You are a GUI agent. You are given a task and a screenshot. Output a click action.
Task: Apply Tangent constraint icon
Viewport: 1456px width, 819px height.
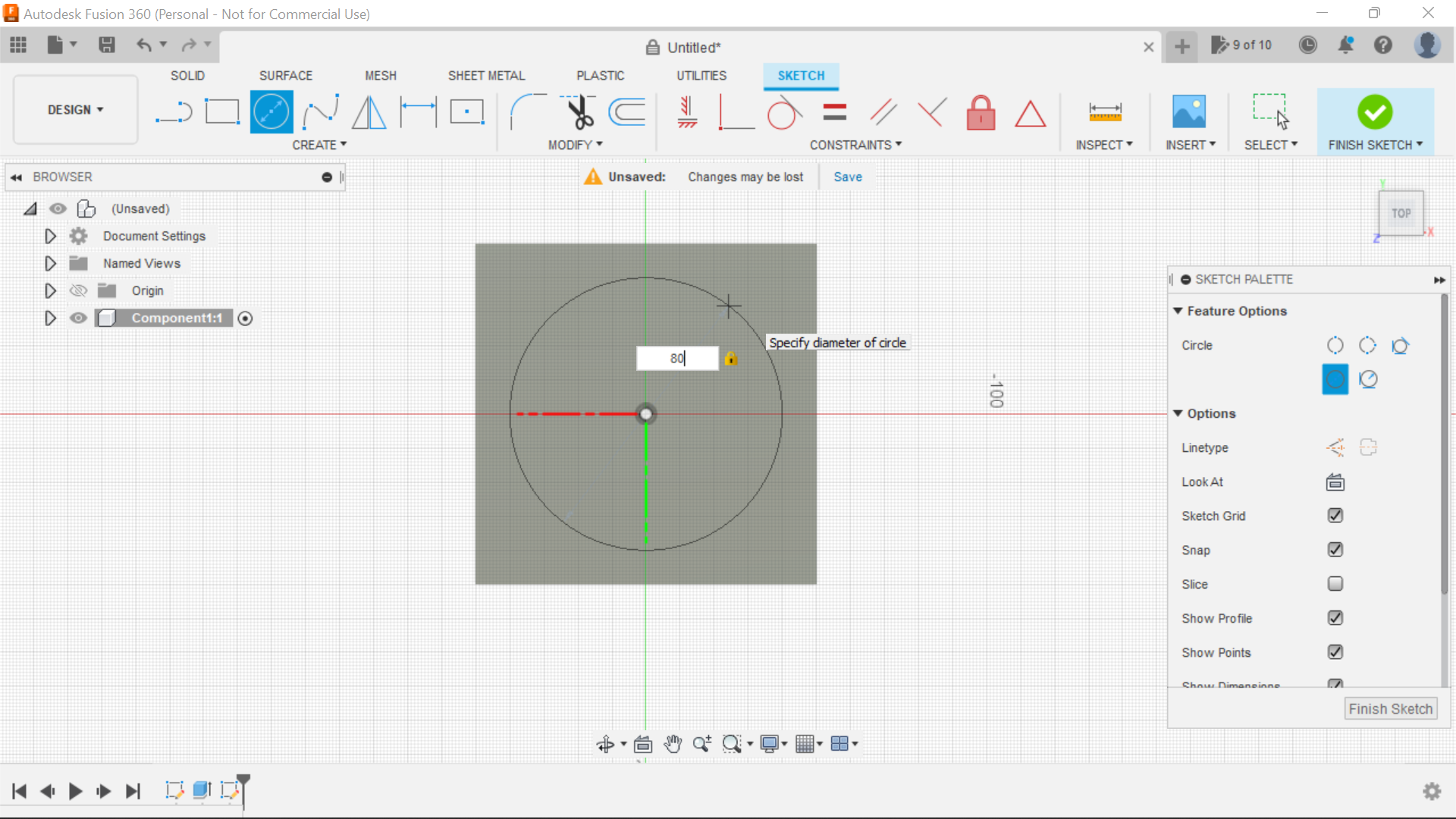pos(784,112)
